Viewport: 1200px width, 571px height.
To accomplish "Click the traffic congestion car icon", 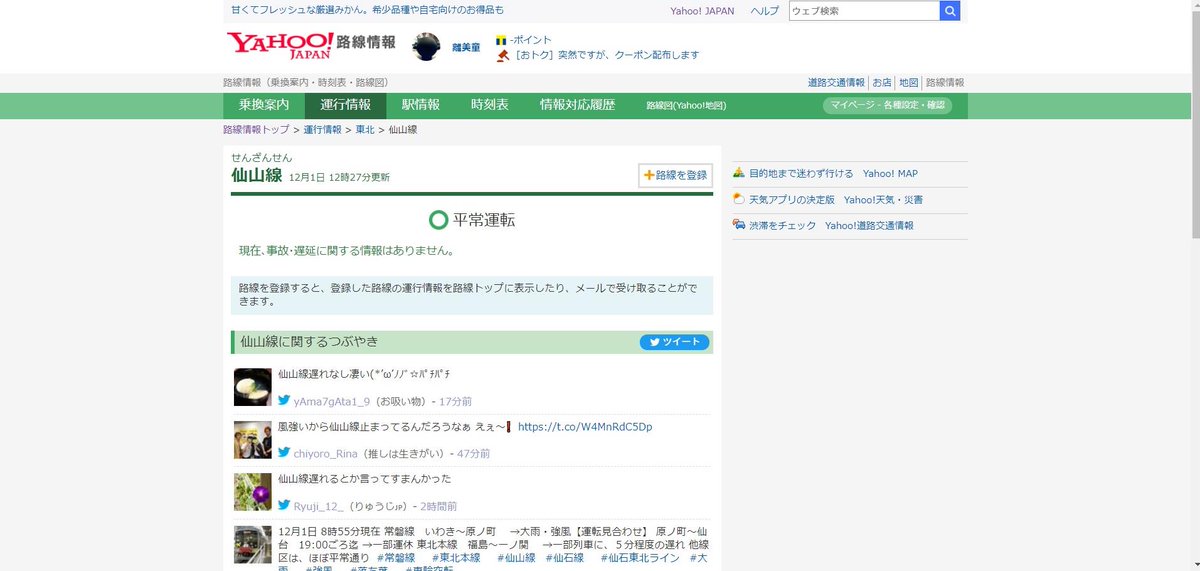I will (738, 225).
